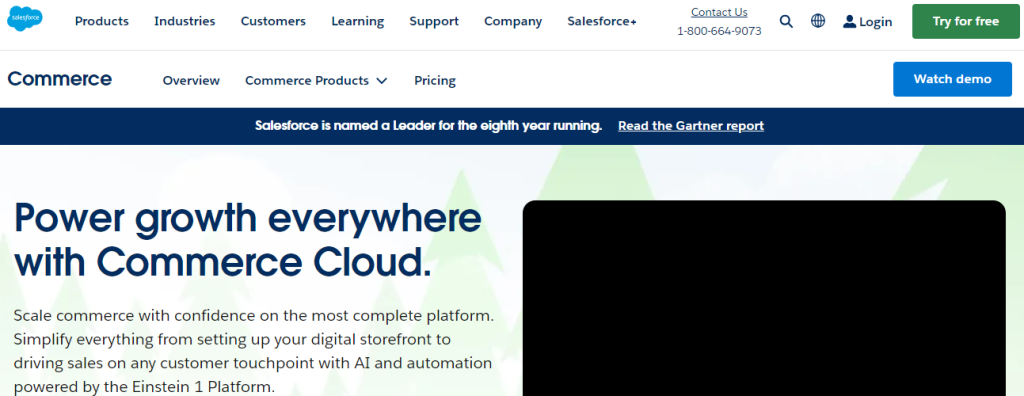Click the Power growth everywhere heading
The width and height of the screenshot is (1024, 396).
[x=248, y=240]
